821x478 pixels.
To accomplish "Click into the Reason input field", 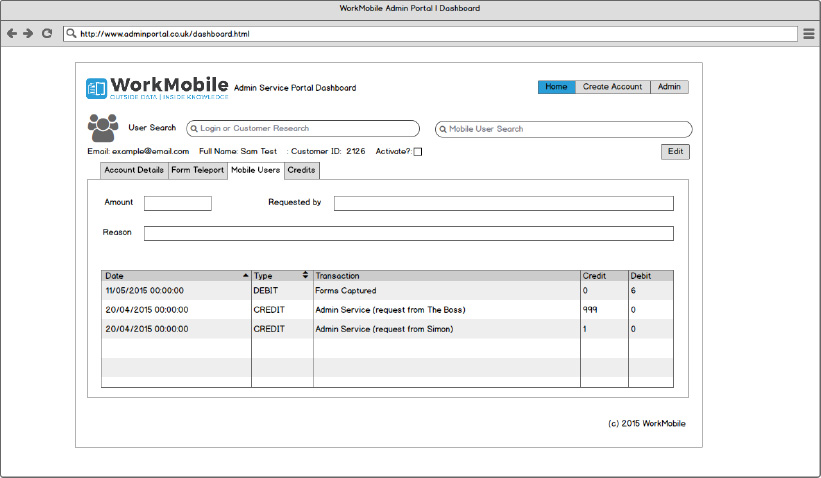I will pyautogui.click(x=409, y=234).
